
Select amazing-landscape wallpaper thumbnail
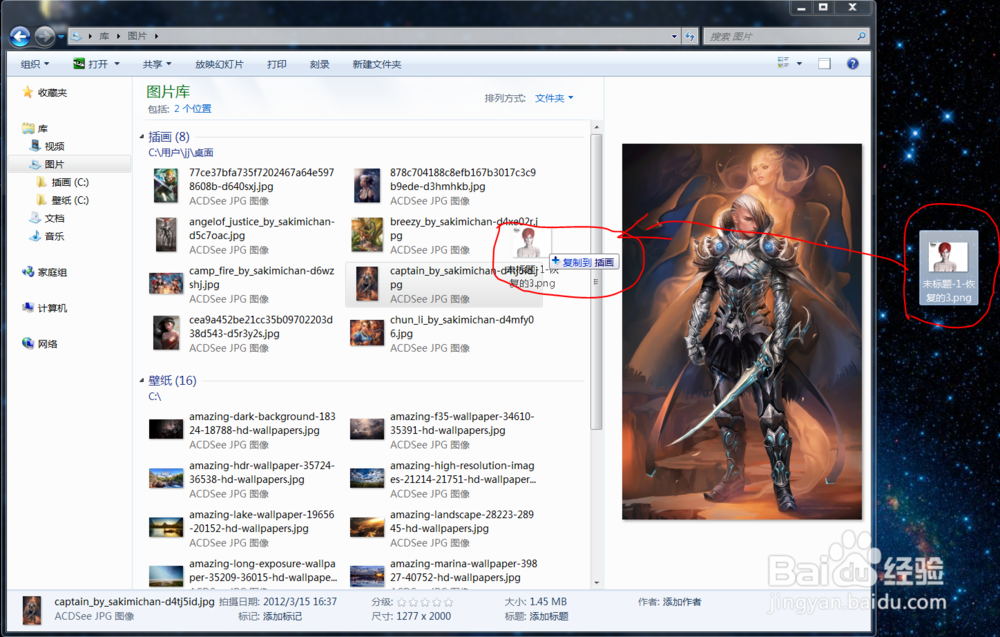(367, 527)
